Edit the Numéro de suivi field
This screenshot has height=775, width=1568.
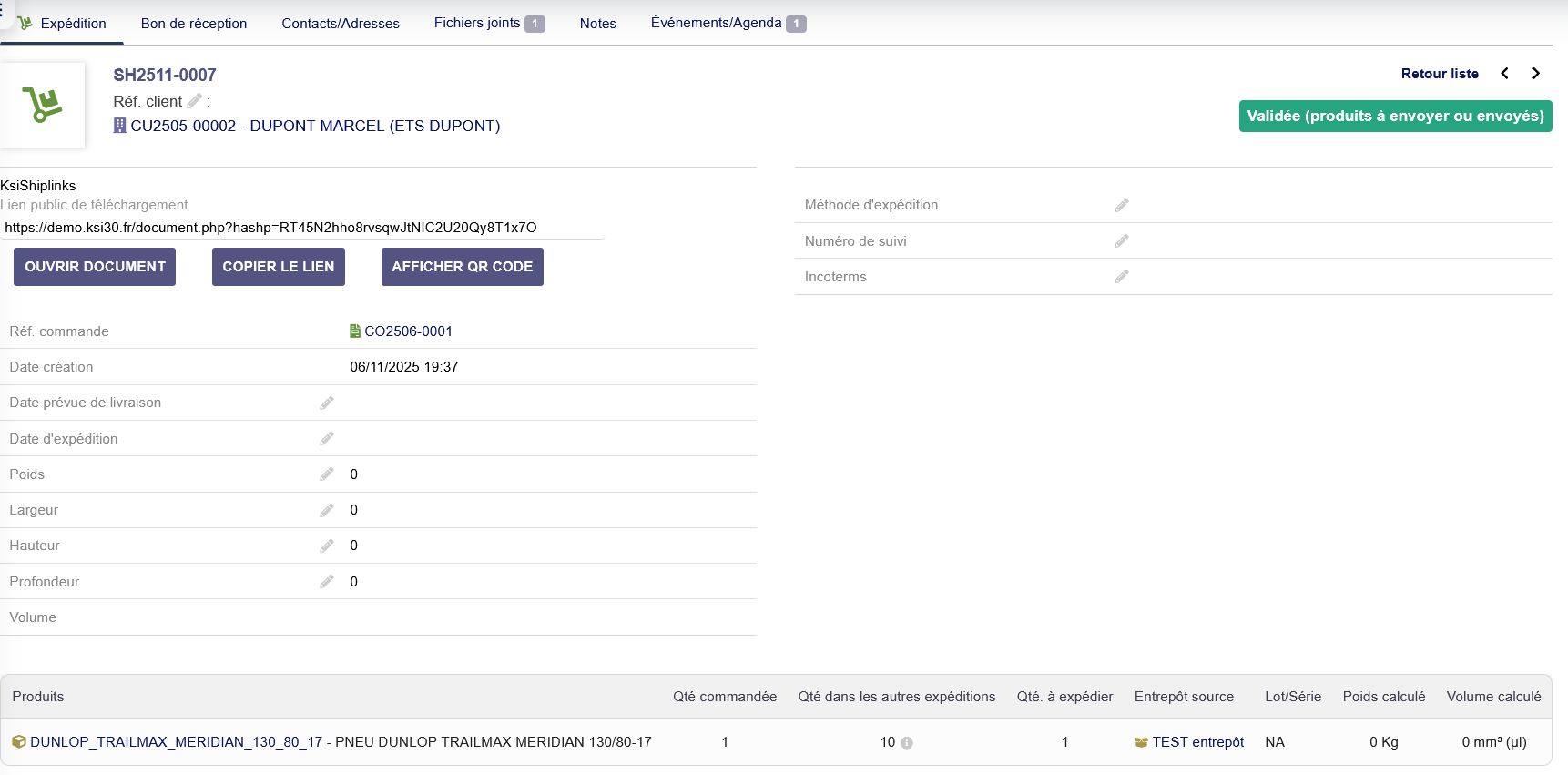point(1122,241)
